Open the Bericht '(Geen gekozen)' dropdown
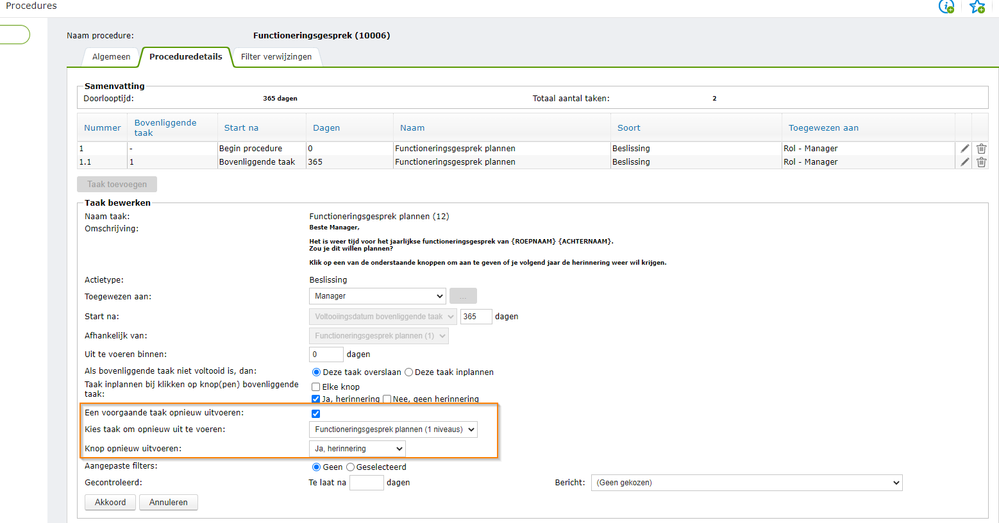This screenshot has height=523, width=999. pyautogui.click(x=747, y=482)
